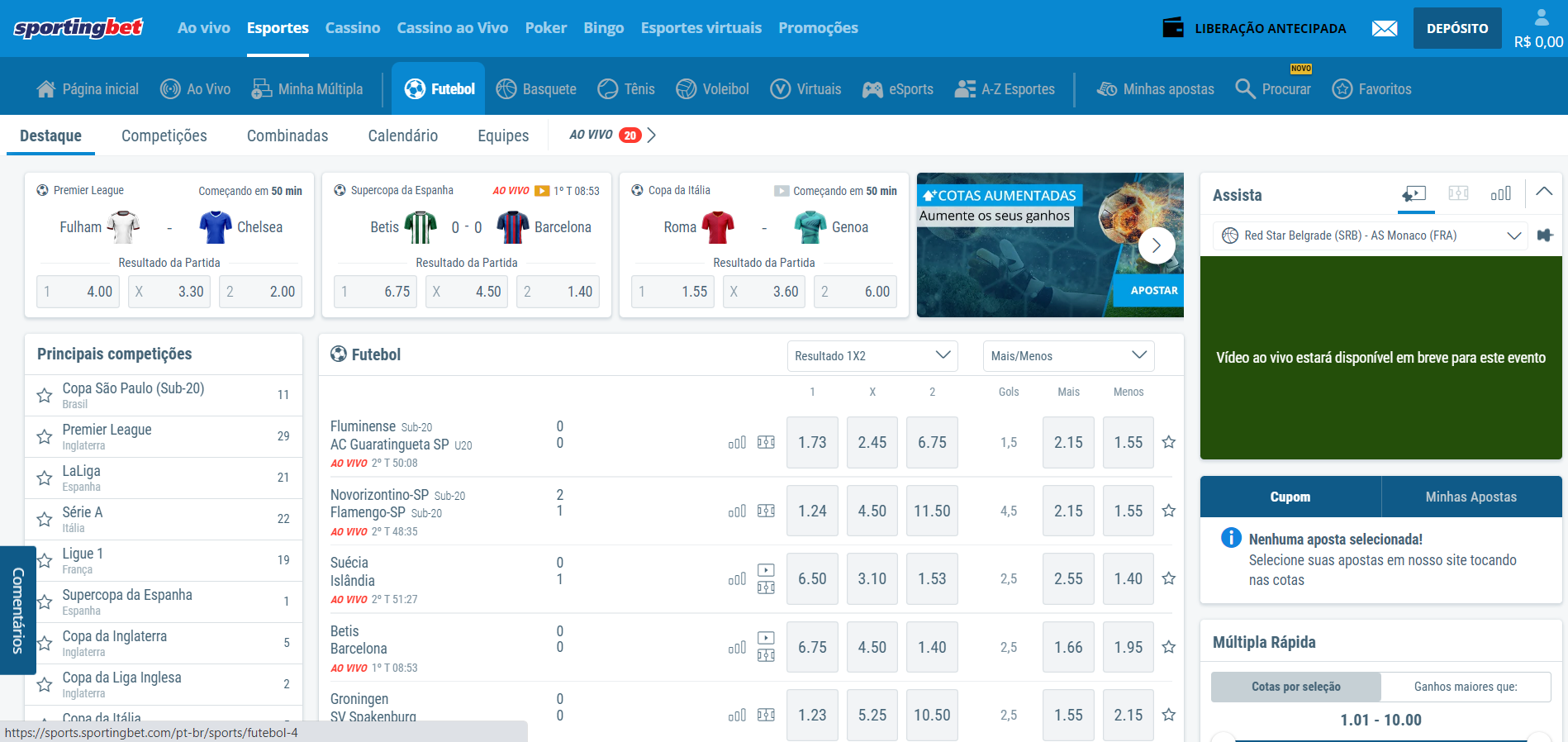Favorite the Betis vs Barcelona match star
This screenshot has width=1568, height=742.
coord(1169,648)
